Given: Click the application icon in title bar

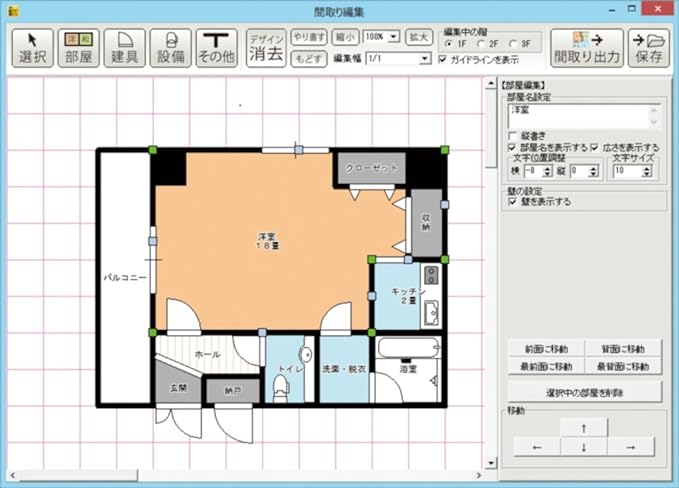Looking at the screenshot, I should (13, 11).
